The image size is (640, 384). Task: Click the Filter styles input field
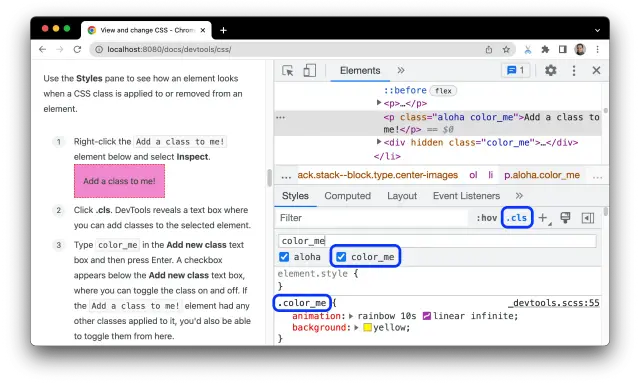[x=371, y=218]
